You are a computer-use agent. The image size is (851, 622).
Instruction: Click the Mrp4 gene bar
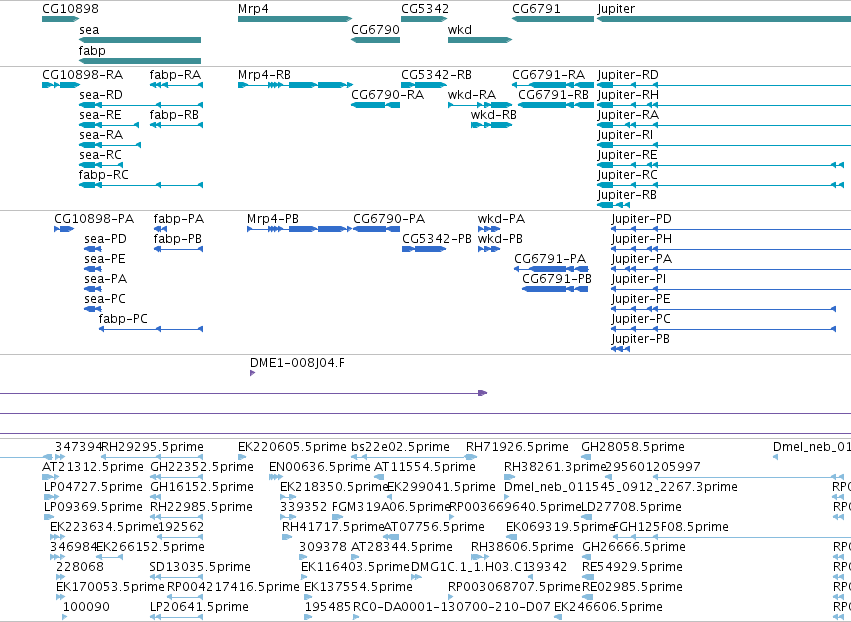point(295,19)
